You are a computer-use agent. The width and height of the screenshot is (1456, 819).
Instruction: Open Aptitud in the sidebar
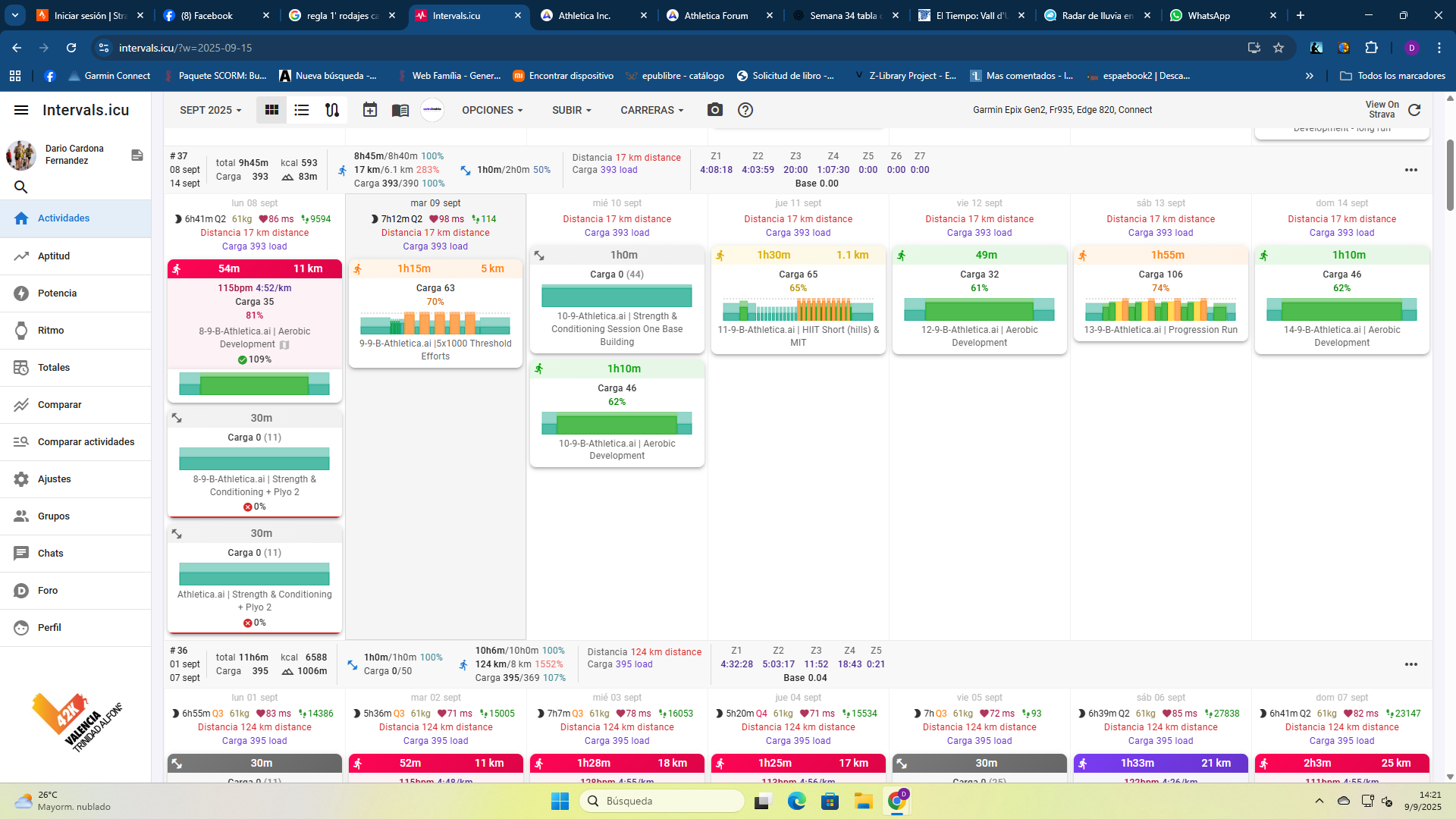(54, 256)
